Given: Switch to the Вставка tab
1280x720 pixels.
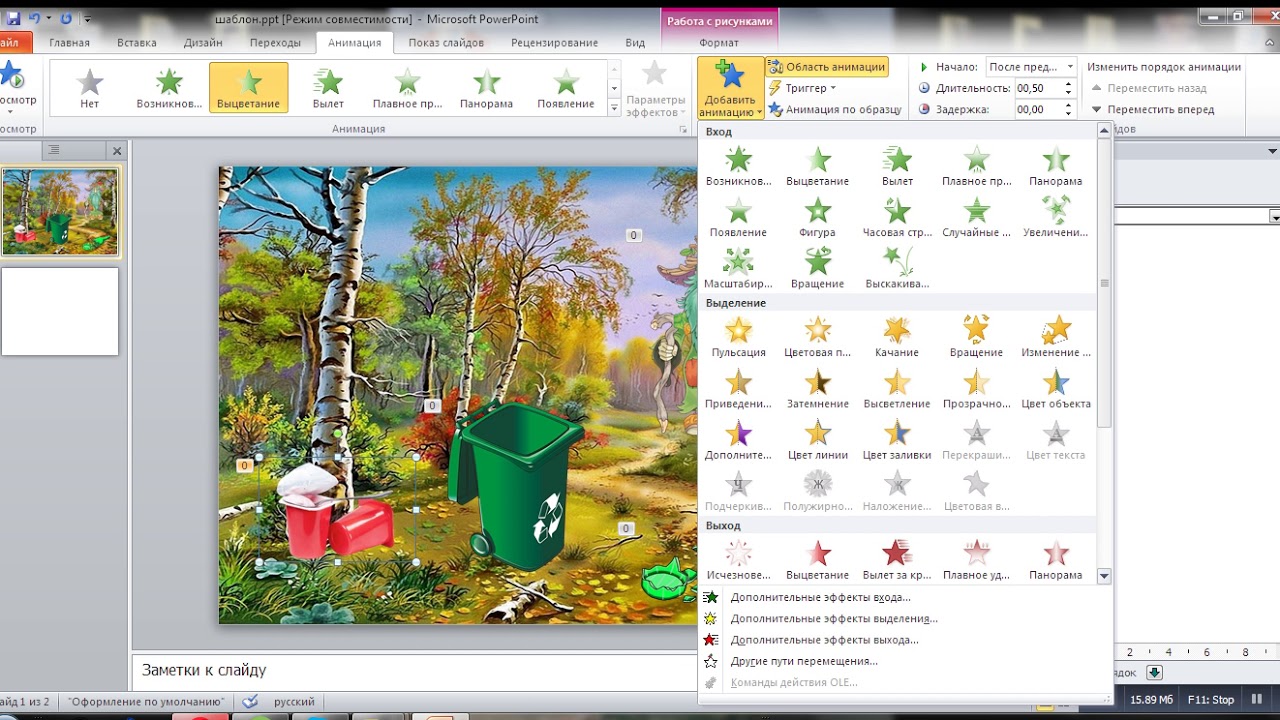Looking at the screenshot, I should pos(136,43).
